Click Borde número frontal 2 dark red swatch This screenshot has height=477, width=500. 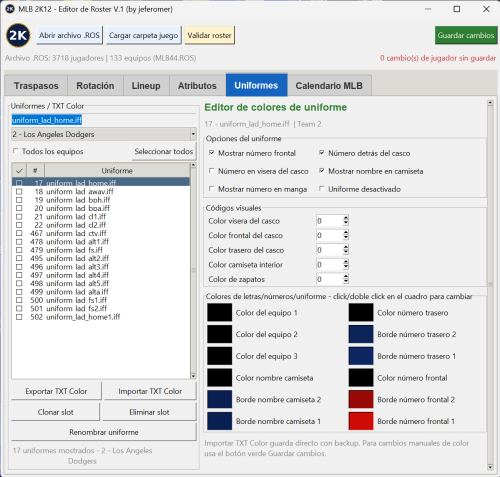[361, 399]
